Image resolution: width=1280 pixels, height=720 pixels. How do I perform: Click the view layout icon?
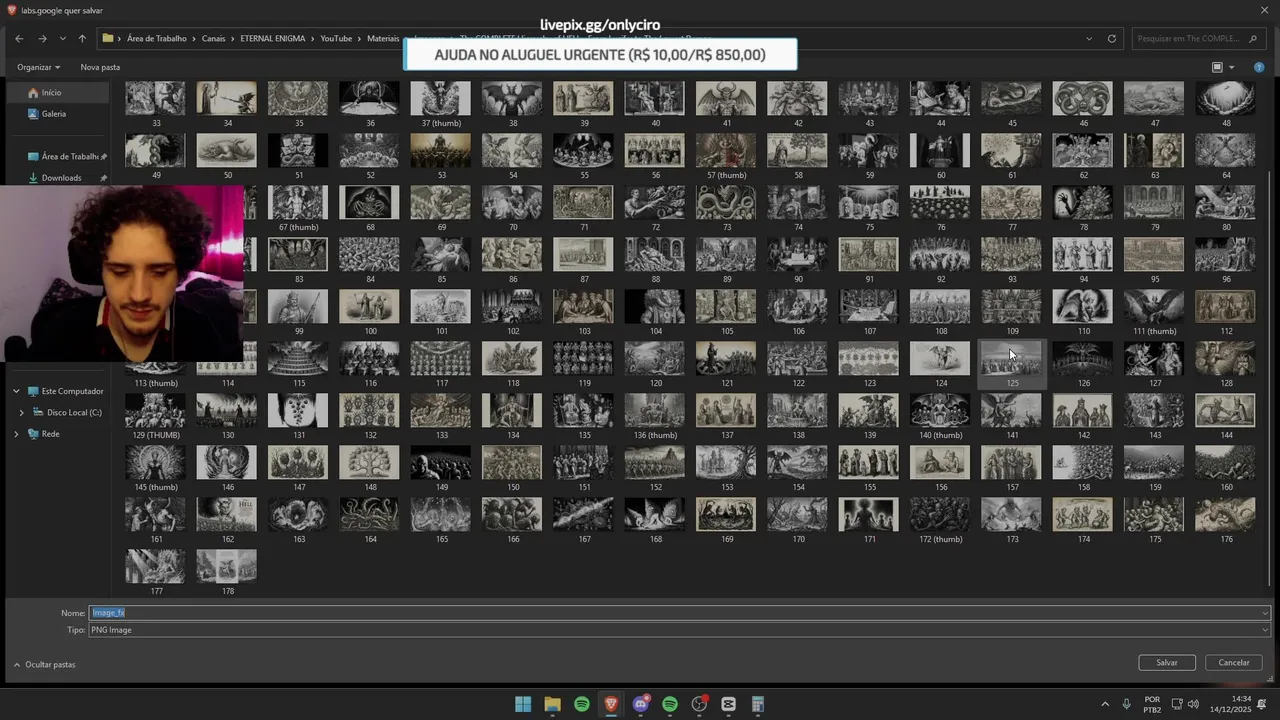[1217, 67]
